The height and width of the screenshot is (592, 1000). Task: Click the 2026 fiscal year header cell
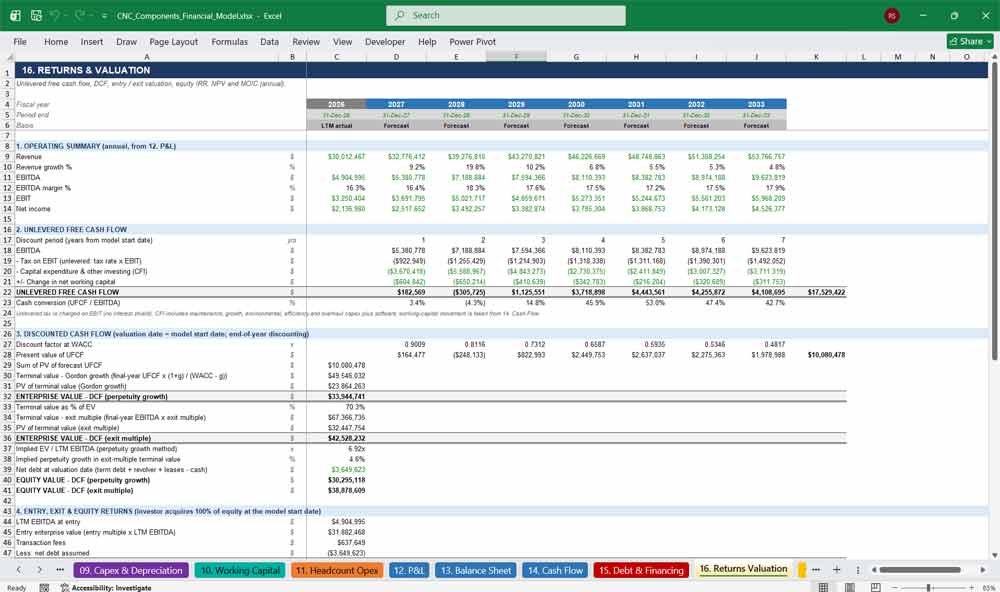[x=336, y=104]
